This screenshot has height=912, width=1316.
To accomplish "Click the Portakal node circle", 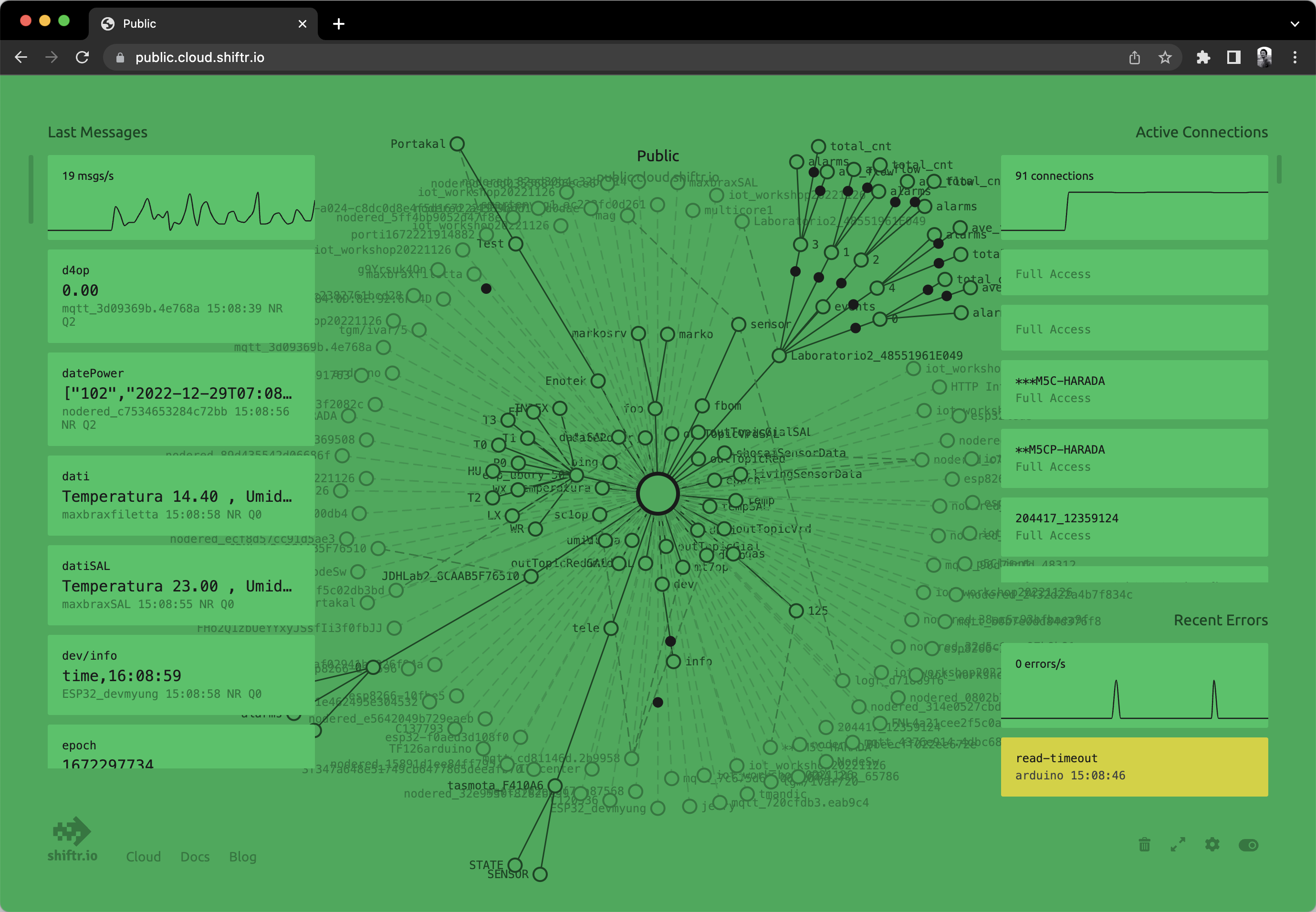I will point(457,144).
